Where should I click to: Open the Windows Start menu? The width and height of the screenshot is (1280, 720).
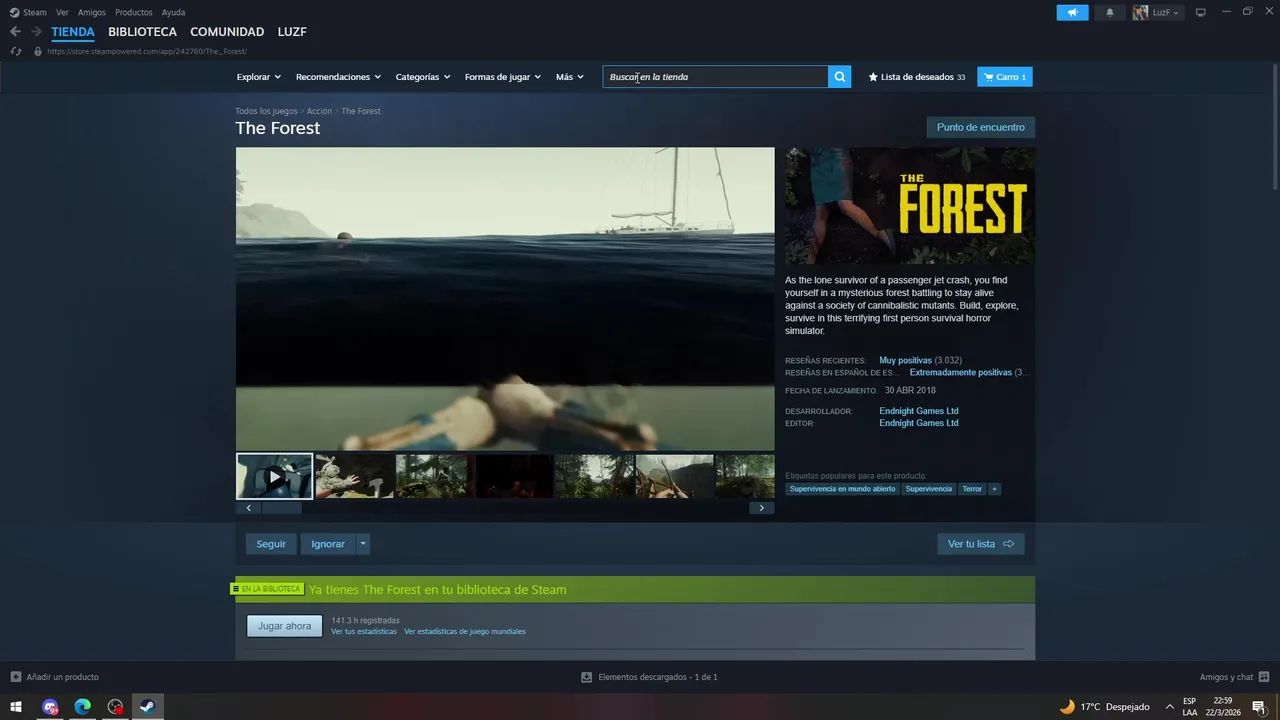(x=16, y=707)
